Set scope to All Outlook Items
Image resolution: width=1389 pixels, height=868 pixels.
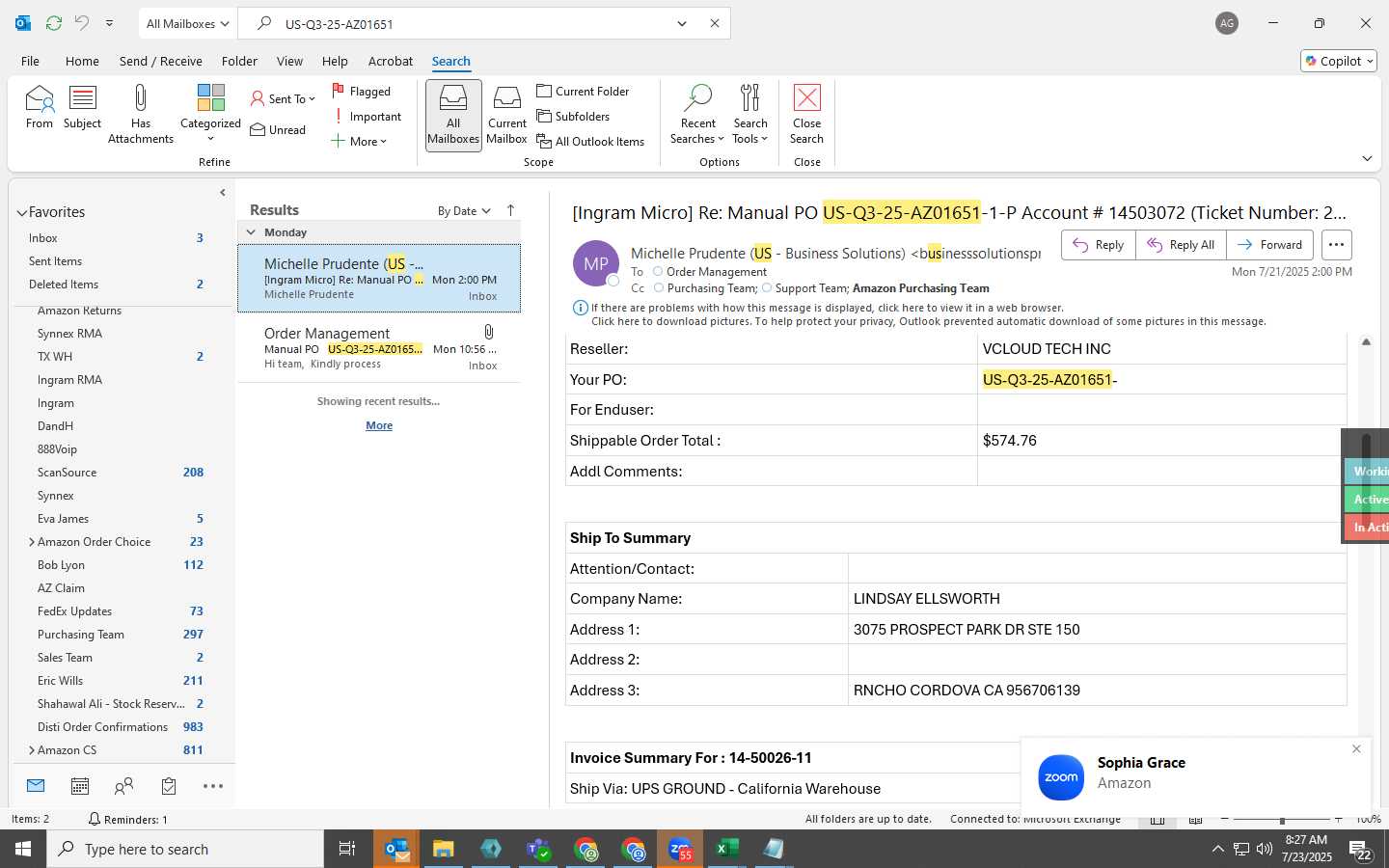click(x=590, y=141)
